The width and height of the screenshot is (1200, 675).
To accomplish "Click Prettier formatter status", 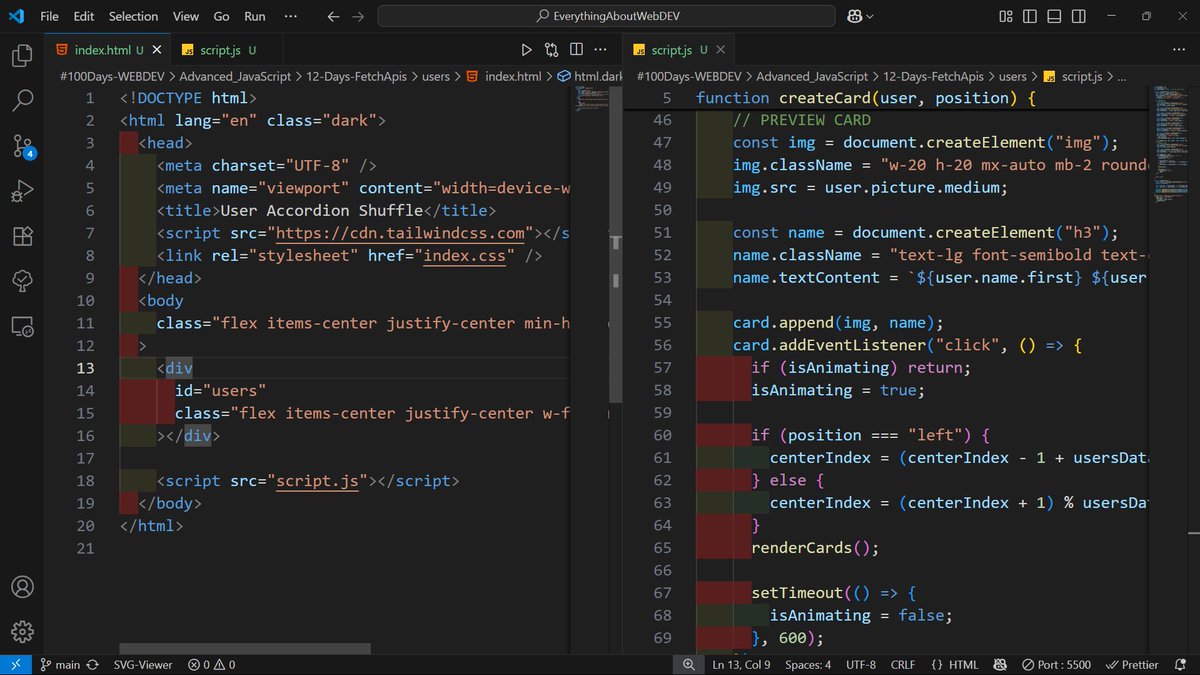I will point(1132,664).
